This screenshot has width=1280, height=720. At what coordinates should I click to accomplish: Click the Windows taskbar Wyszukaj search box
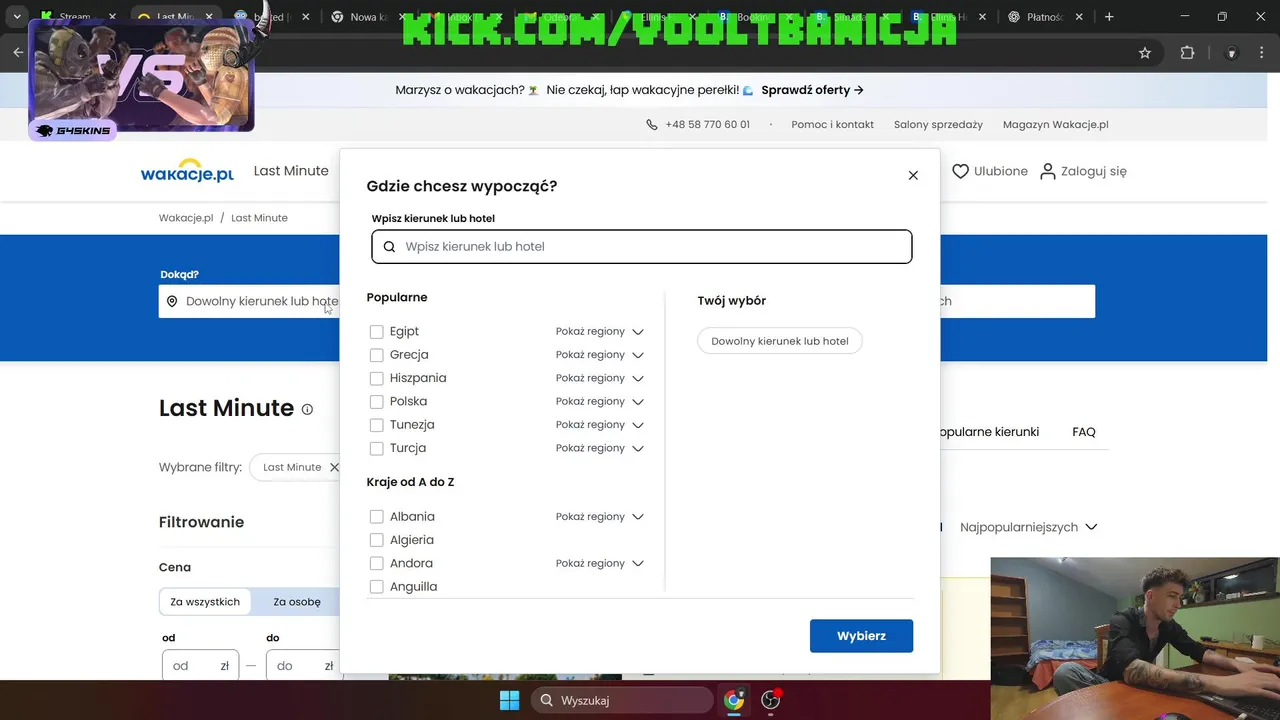(621, 700)
